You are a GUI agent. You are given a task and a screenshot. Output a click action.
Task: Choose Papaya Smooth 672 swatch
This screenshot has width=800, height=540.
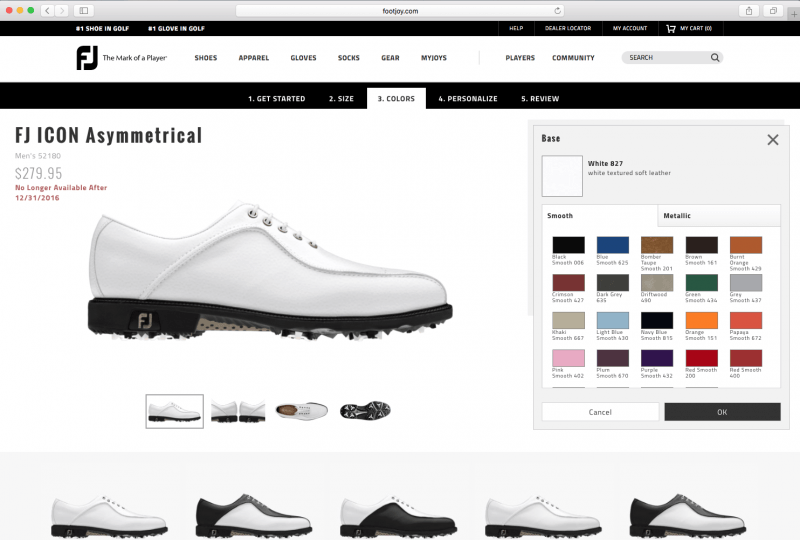coord(746,321)
